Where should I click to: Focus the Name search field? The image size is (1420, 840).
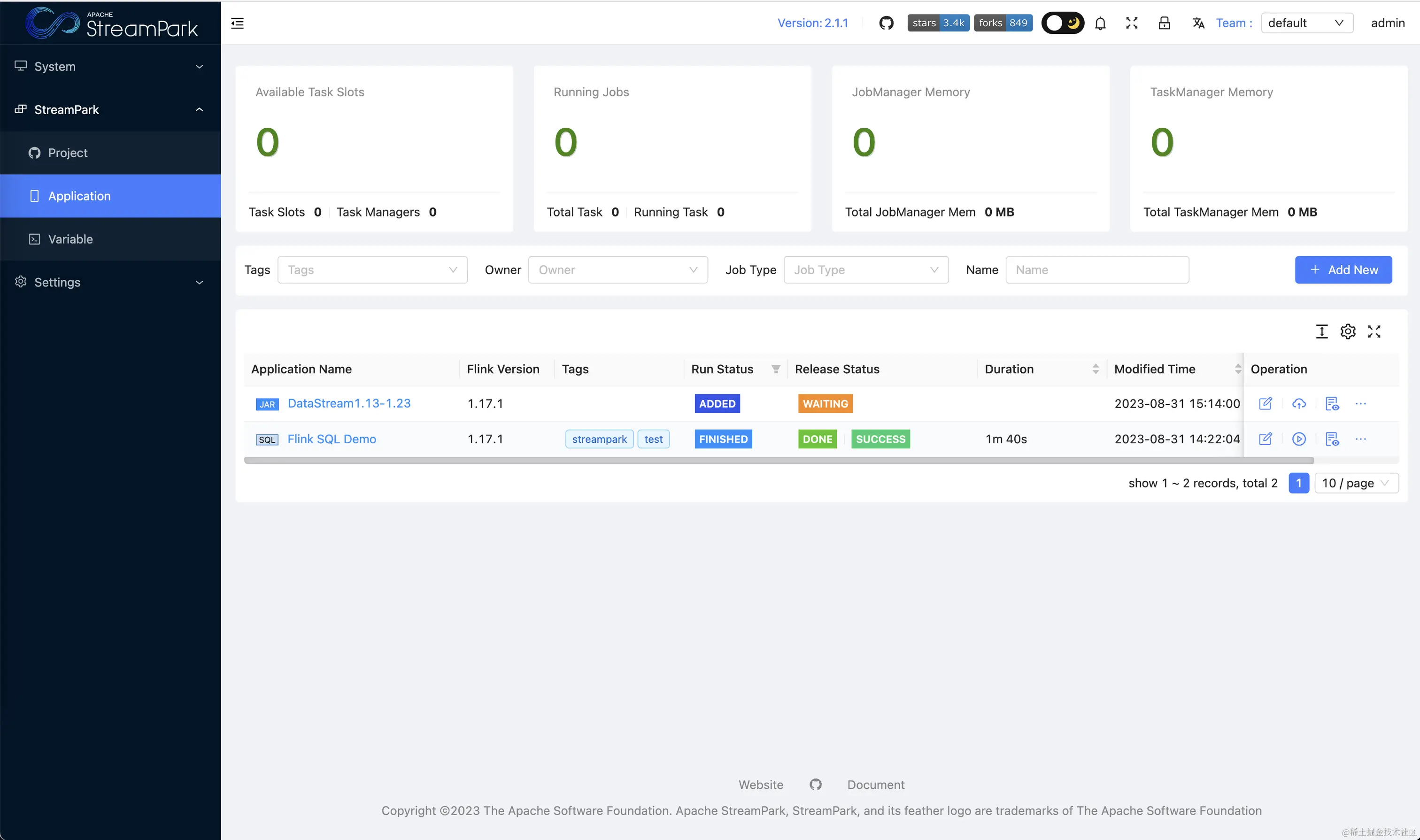coord(1096,270)
